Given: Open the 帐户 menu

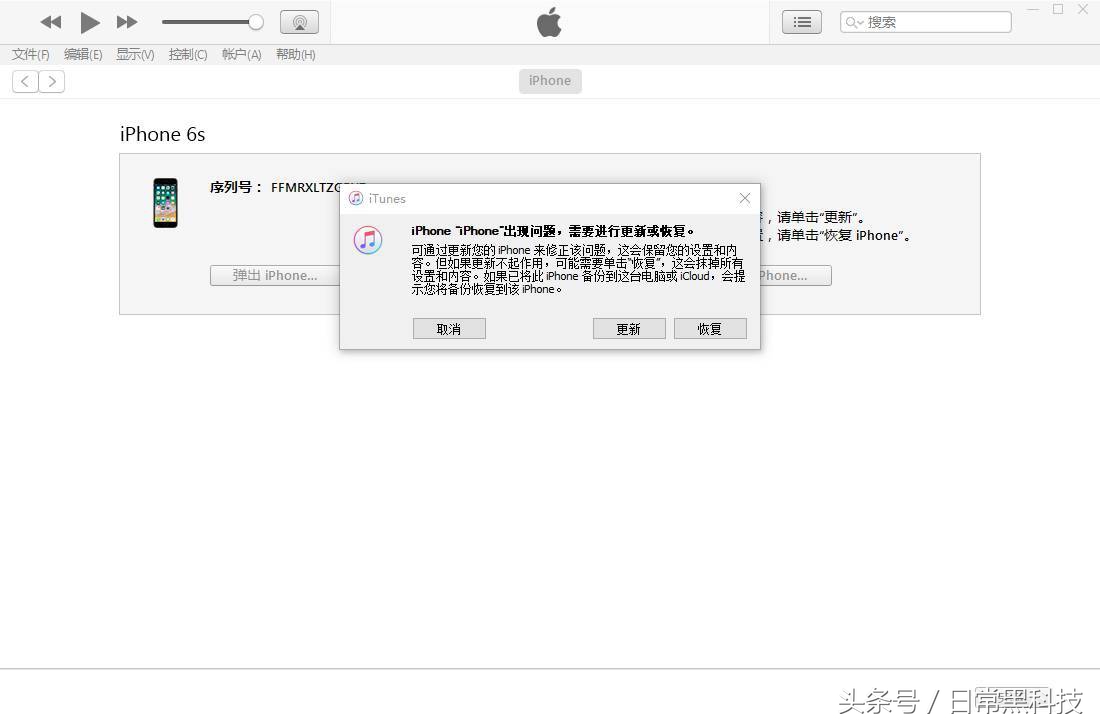Looking at the screenshot, I should coord(240,54).
